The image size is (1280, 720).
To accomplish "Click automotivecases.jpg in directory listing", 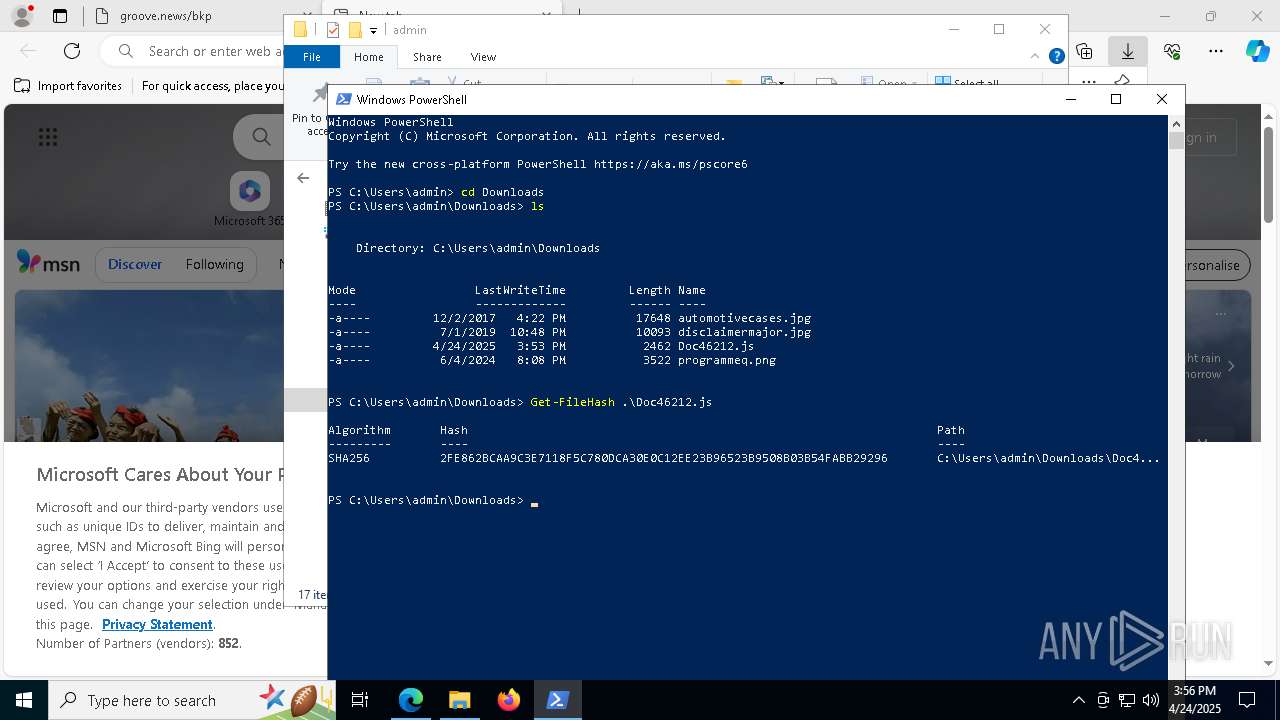I will [745, 318].
